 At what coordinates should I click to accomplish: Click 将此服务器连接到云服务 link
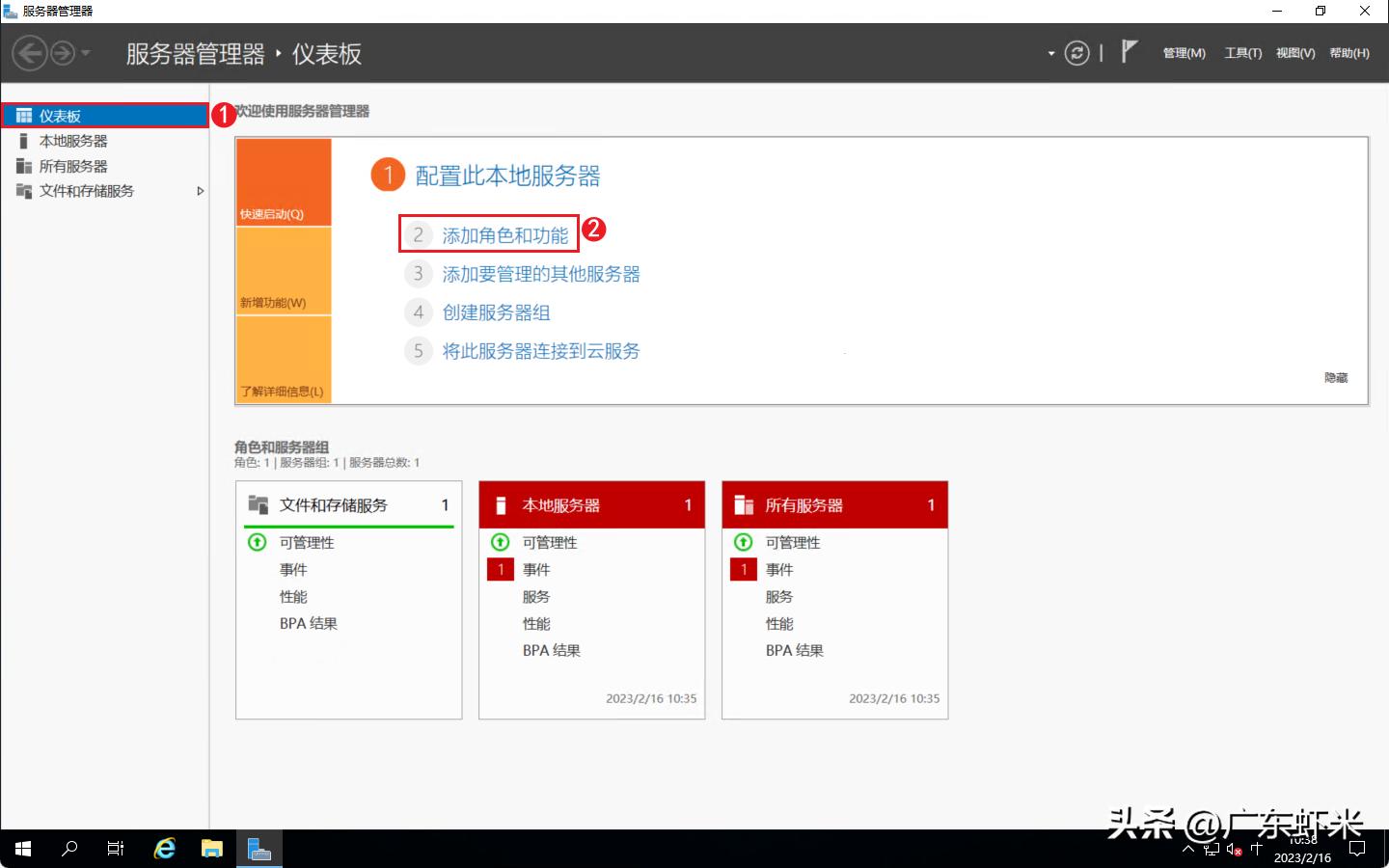pos(540,351)
